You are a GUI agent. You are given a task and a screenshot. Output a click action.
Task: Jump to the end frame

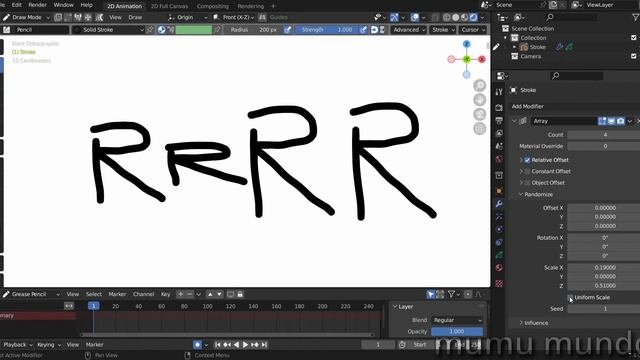coord(264,345)
